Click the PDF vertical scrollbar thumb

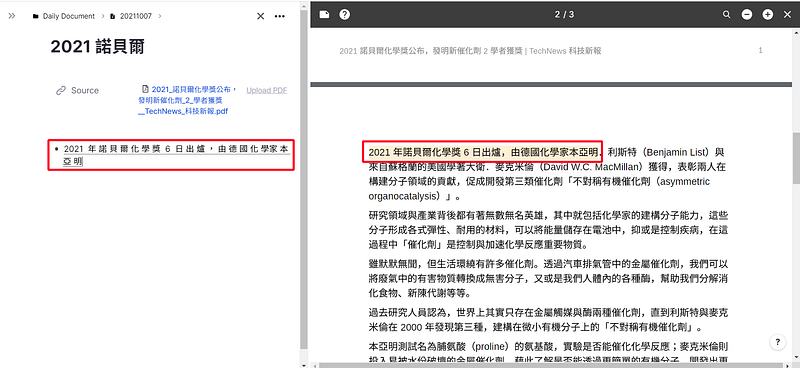pyautogui.click(x=796, y=158)
